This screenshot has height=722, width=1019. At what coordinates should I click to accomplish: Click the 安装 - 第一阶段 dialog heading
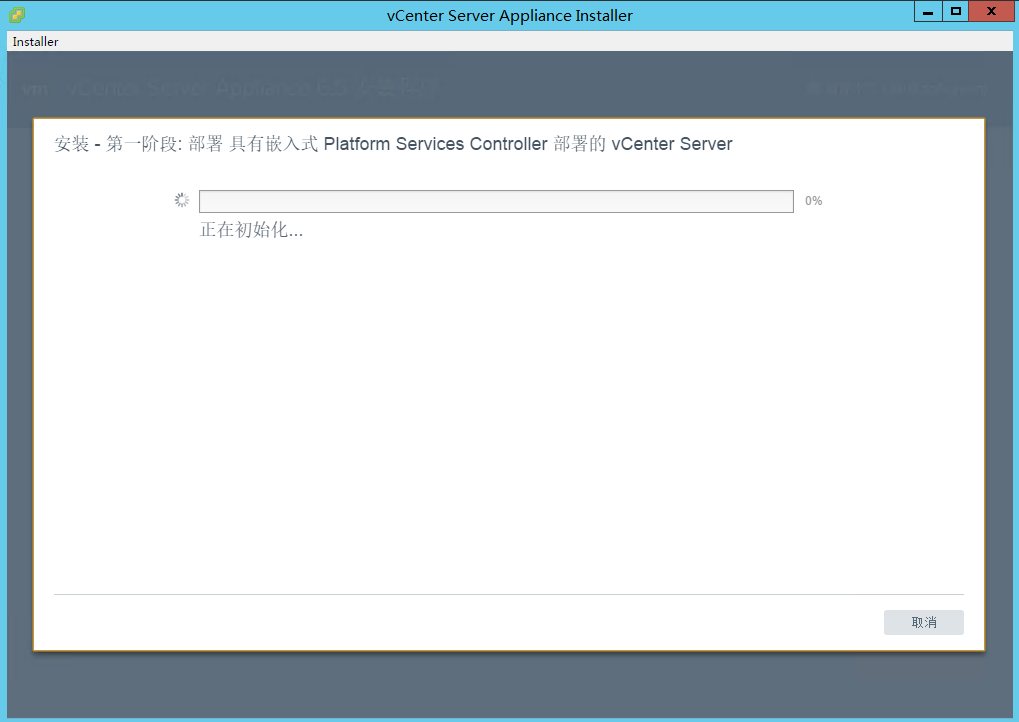pos(393,144)
